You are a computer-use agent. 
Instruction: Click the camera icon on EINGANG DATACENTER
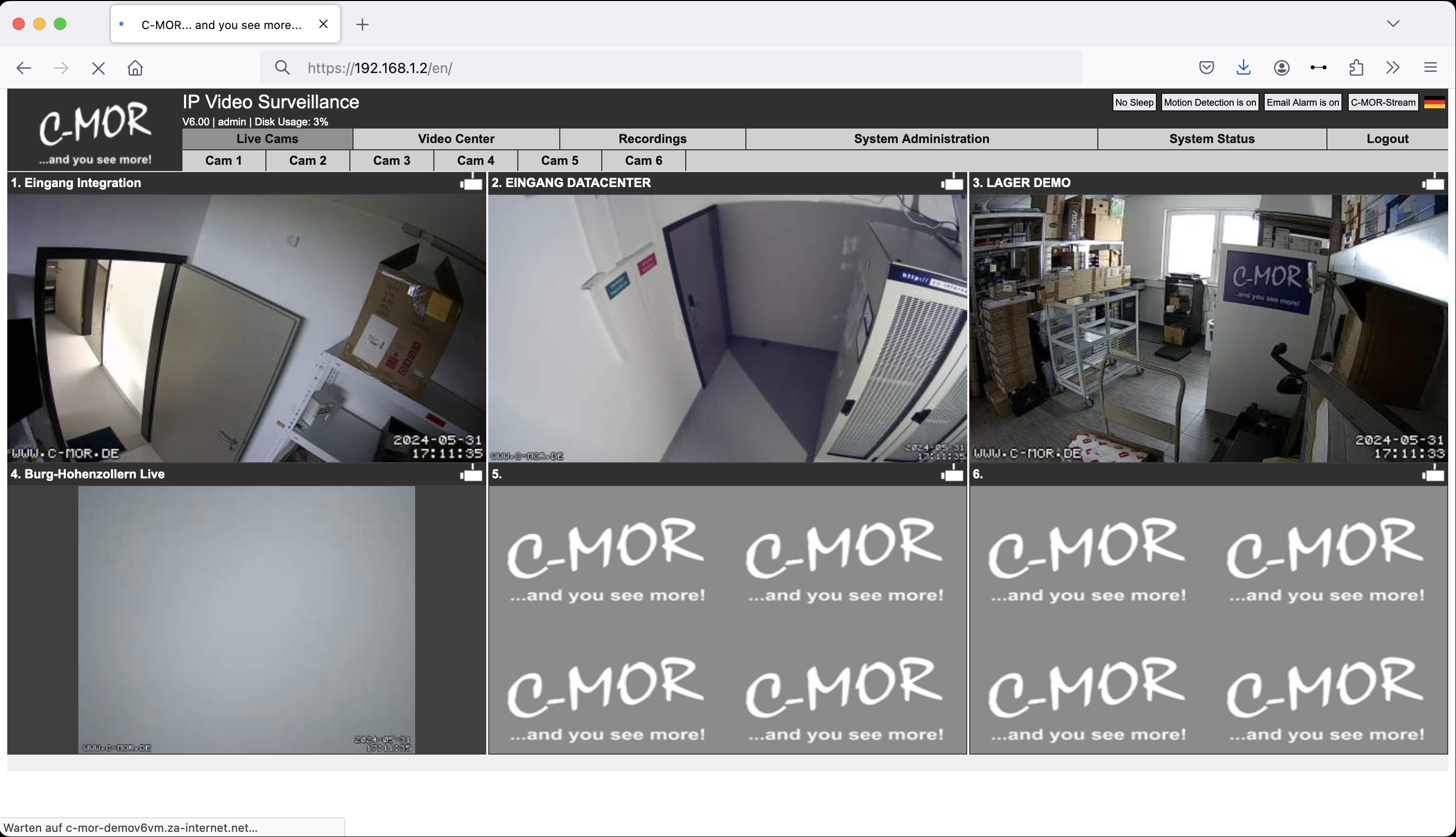[x=952, y=183]
